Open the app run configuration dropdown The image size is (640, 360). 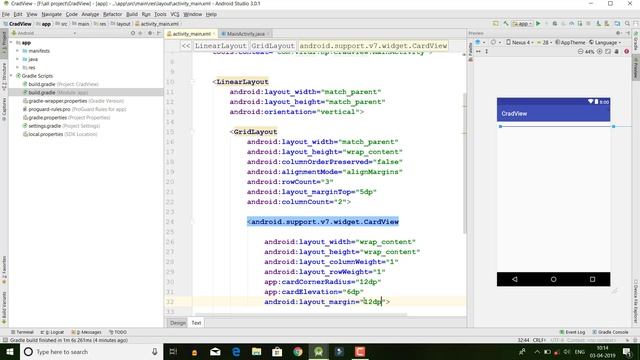(x=522, y=24)
